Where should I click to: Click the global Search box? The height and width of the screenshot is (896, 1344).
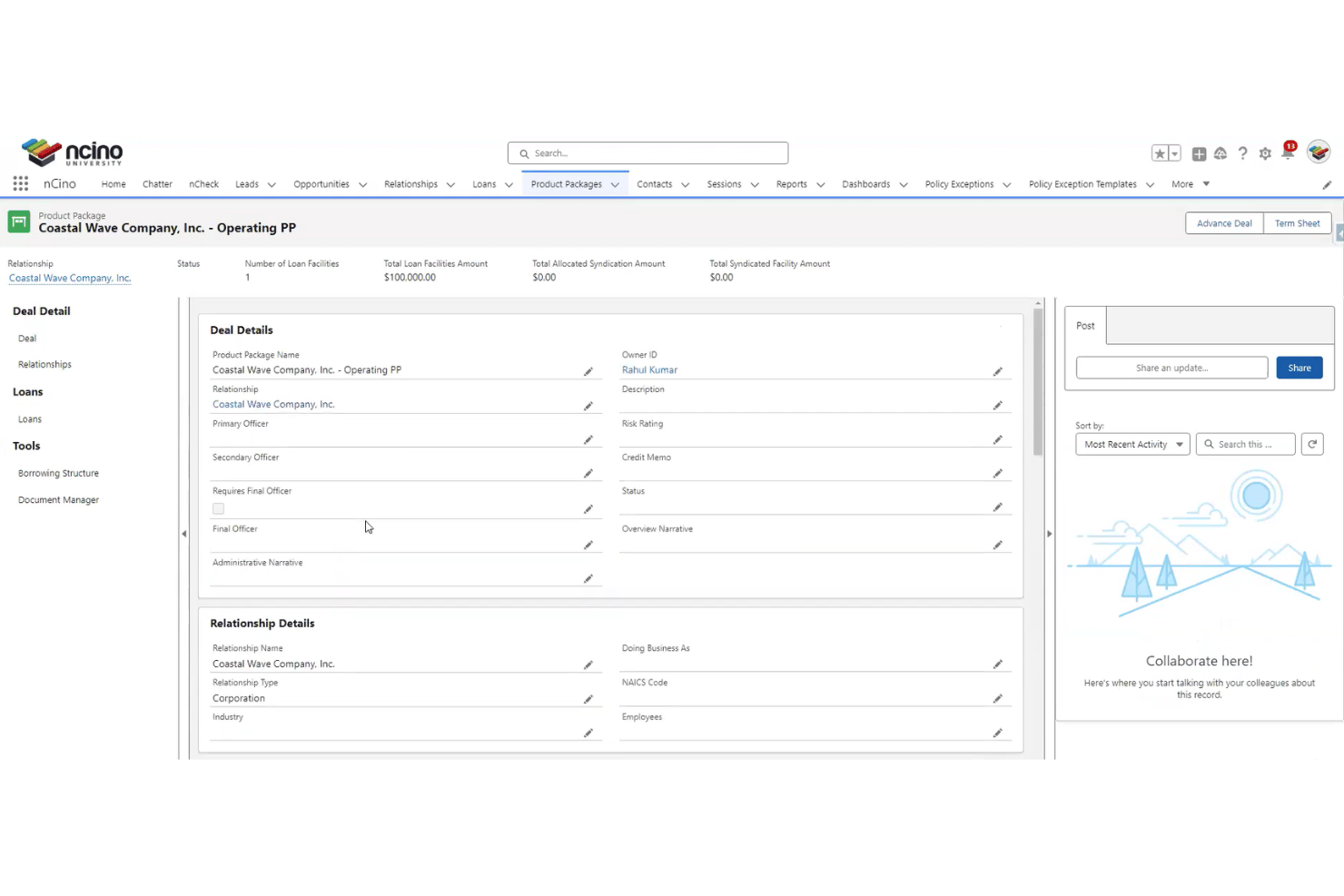click(x=647, y=153)
